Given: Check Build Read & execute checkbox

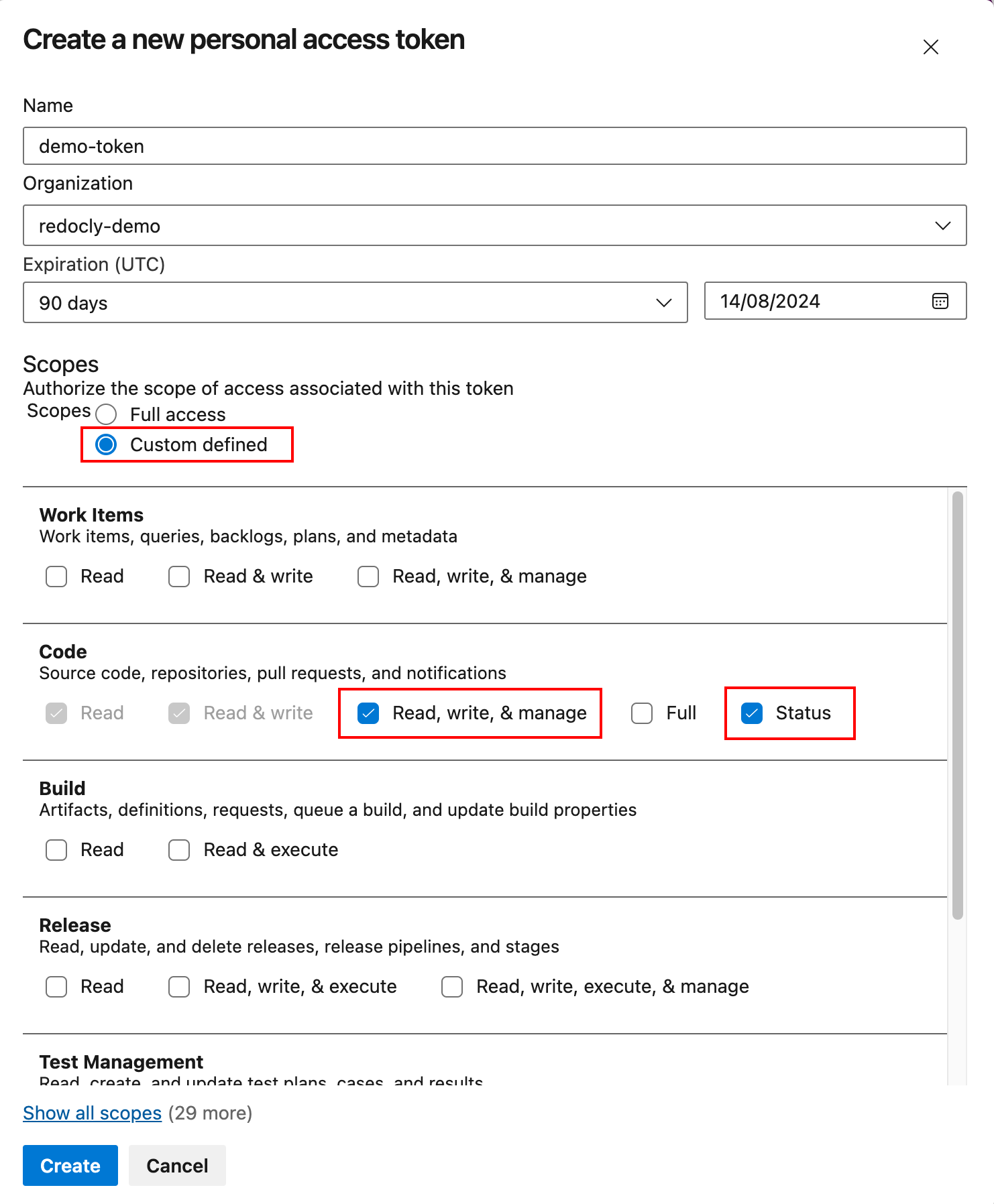Looking at the screenshot, I should (179, 850).
